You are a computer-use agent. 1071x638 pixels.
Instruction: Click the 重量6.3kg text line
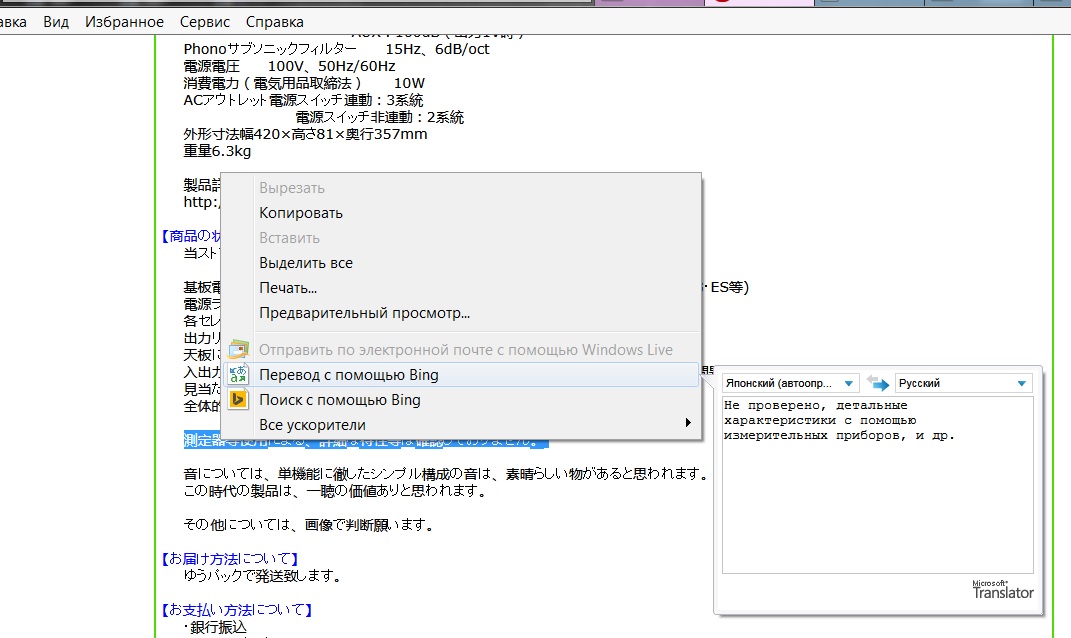pyautogui.click(x=217, y=151)
